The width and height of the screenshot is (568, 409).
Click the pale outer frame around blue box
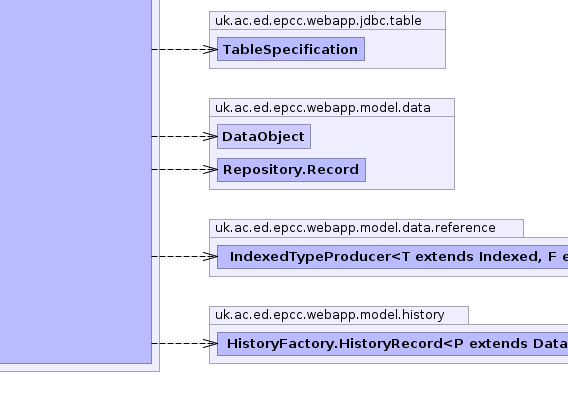point(156,181)
